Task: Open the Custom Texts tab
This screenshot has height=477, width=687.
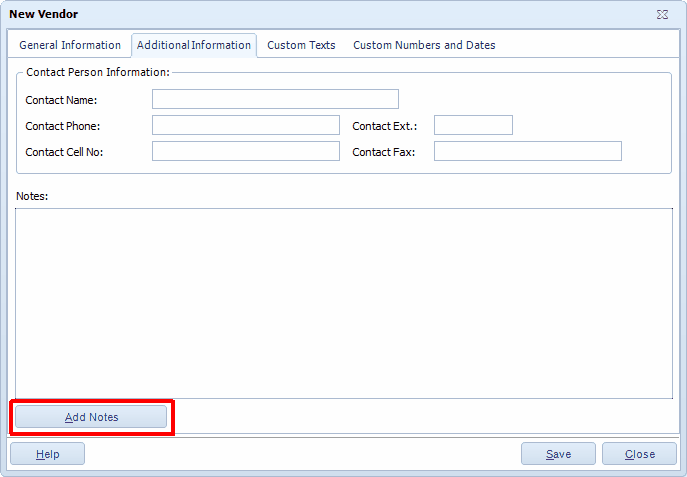Action: pyautogui.click(x=301, y=45)
